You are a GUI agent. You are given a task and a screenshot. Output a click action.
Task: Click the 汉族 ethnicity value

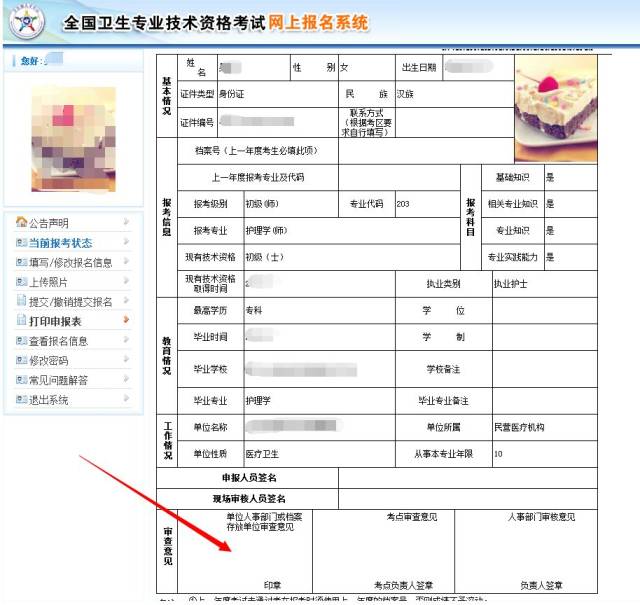point(405,94)
